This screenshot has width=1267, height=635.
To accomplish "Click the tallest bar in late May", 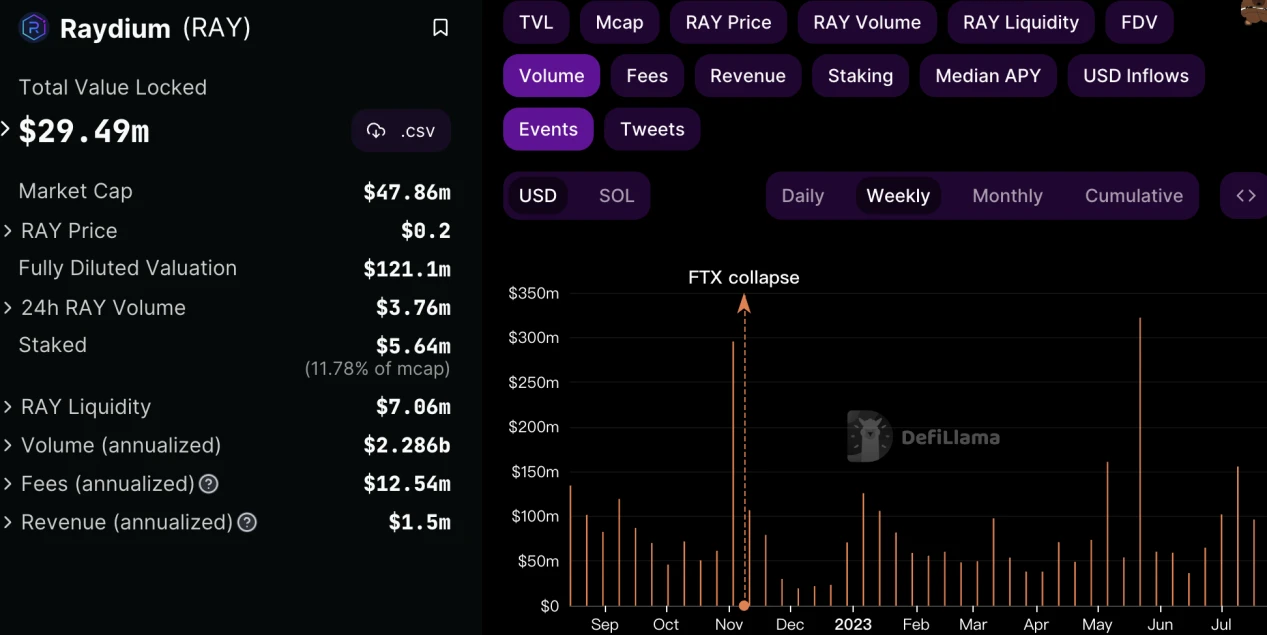I will click(1140, 460).
